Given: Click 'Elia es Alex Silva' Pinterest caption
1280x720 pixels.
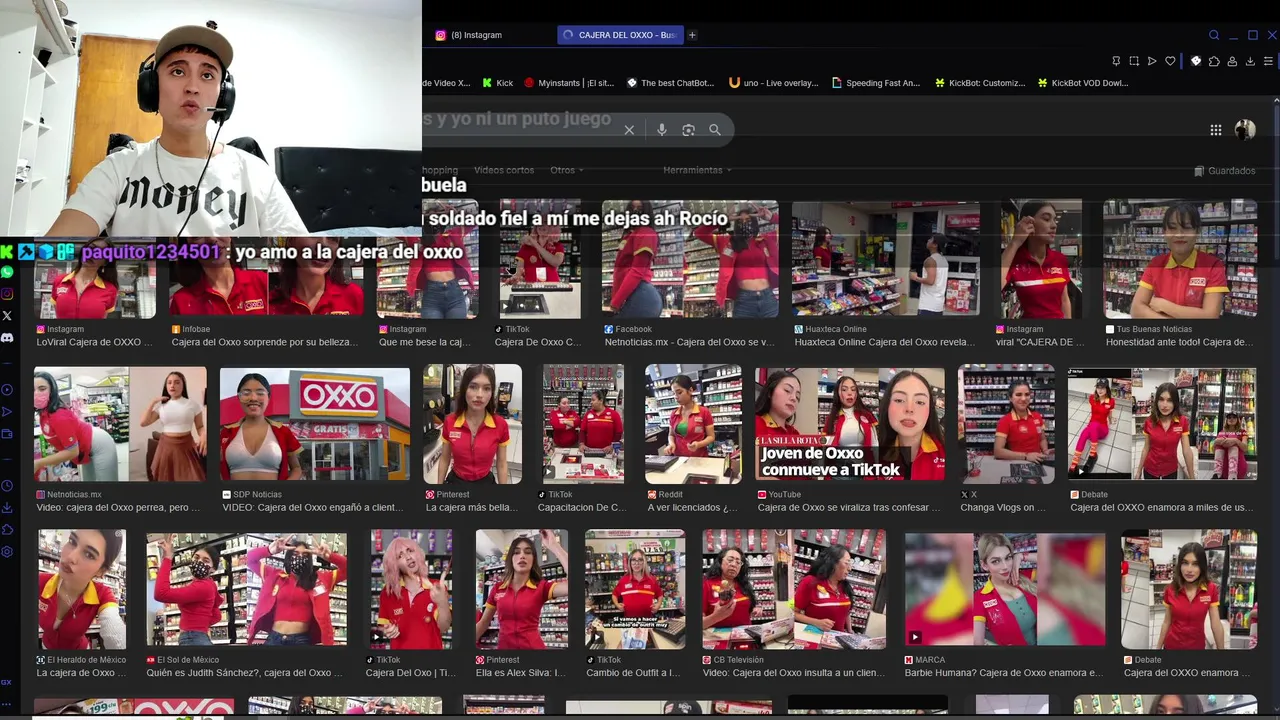Looking at the screenshot, I should click(x=520, y=673).
